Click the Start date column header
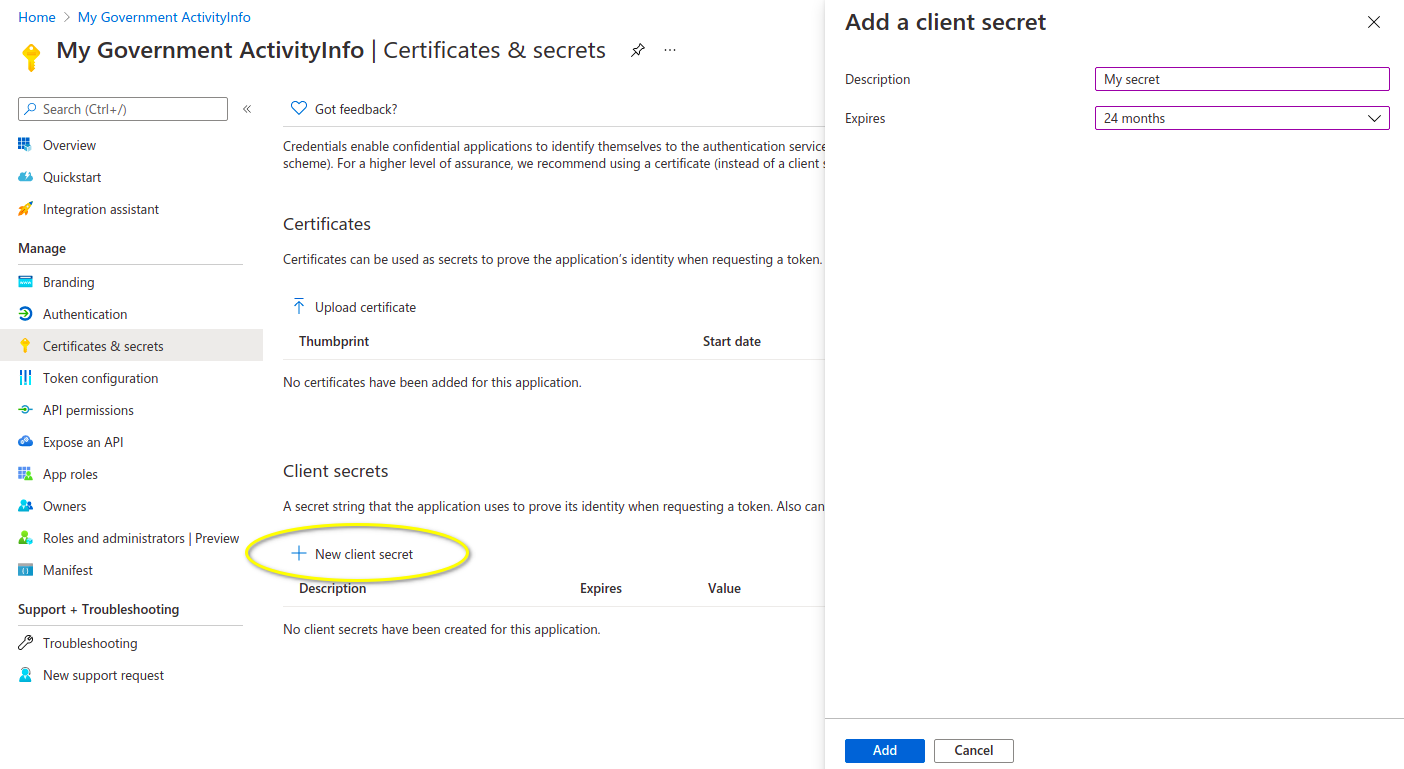 [x=732, y=341]
